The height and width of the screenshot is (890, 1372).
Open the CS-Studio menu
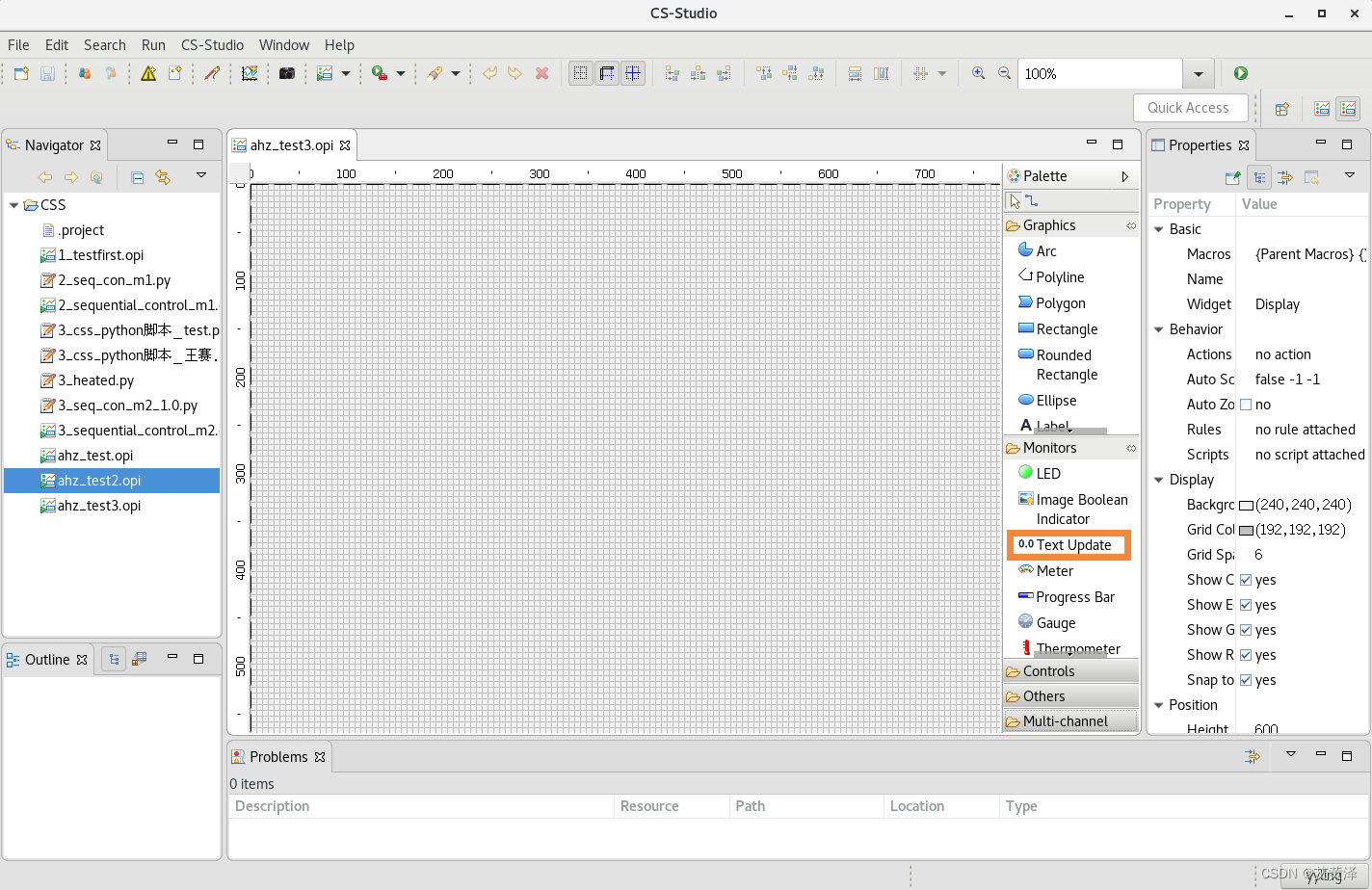[x=212, y=44]
